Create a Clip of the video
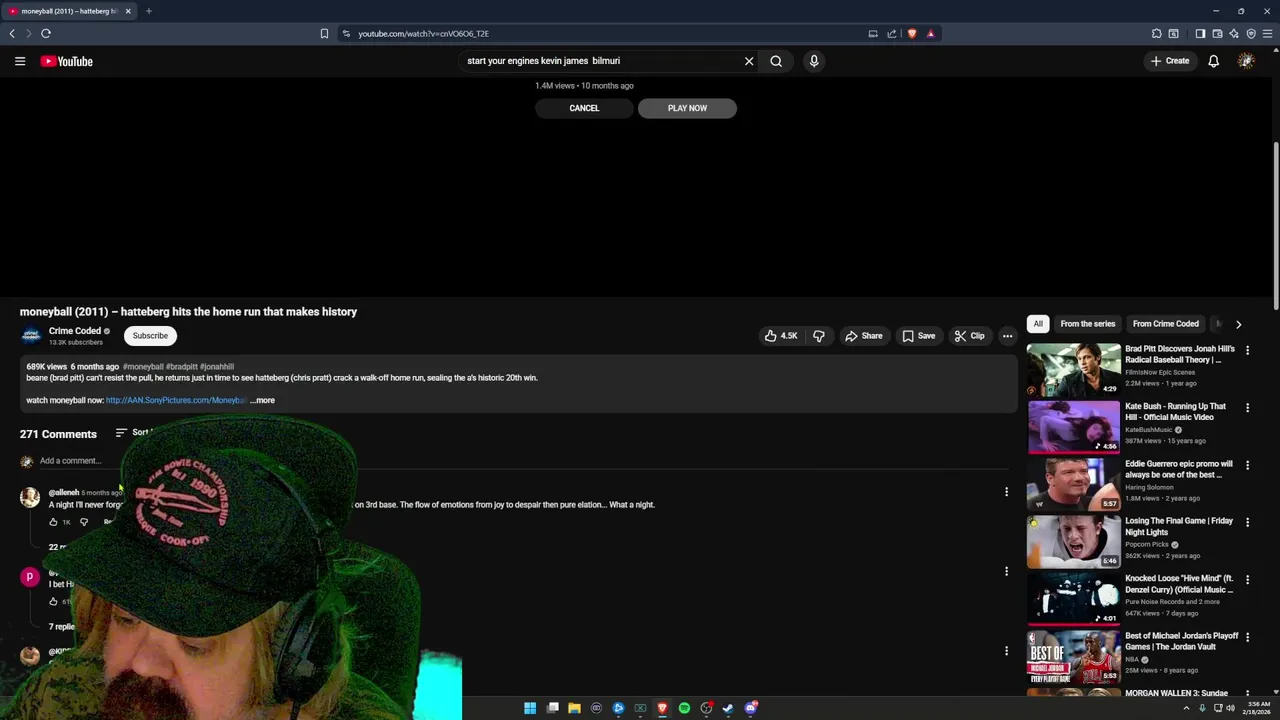The image size is (1280, 720). [x=969, y=336]
